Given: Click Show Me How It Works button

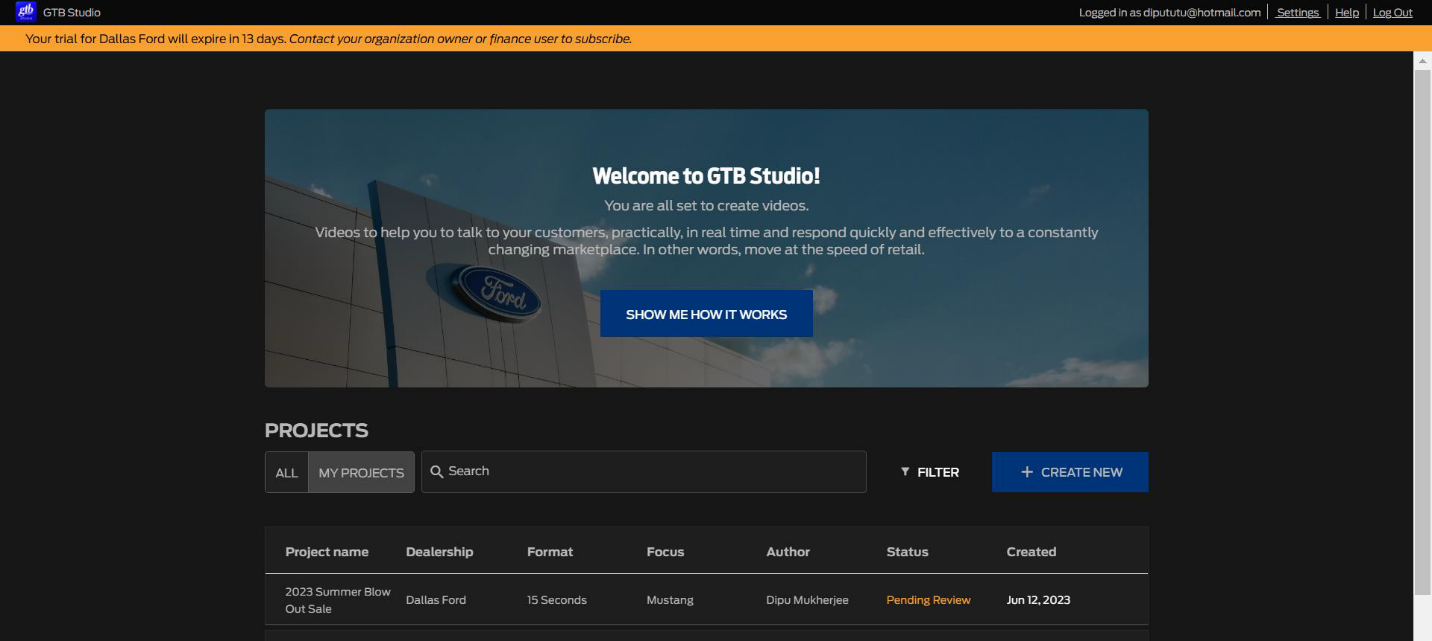Looking at the screenshot, I should (x=706, y=314).
